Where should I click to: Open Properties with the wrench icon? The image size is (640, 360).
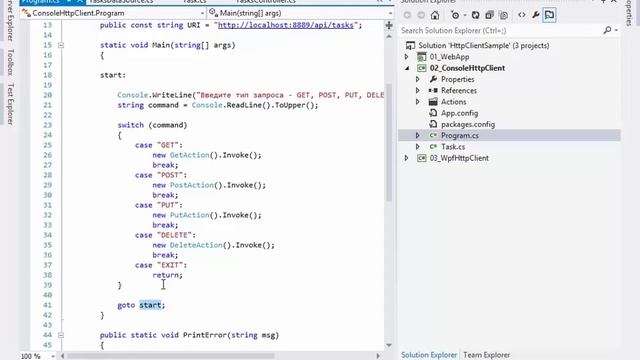(536, 15)
